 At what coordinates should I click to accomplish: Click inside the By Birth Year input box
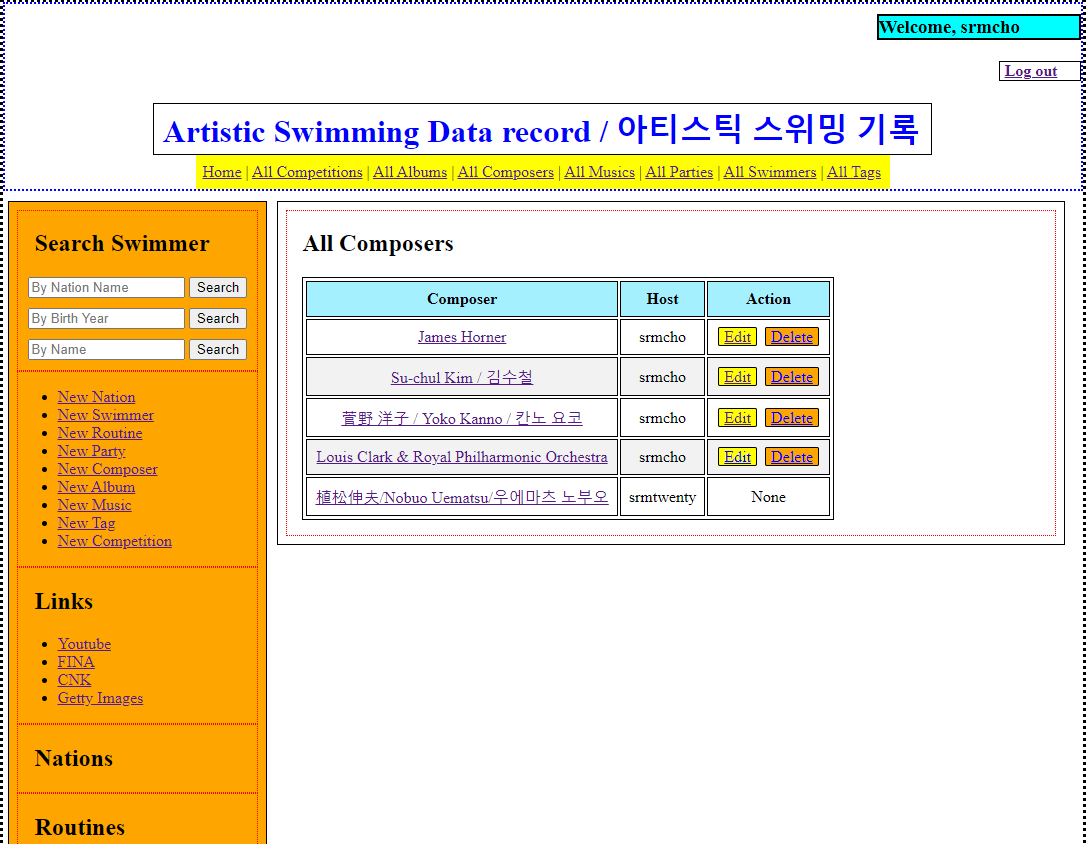[105, 318]
